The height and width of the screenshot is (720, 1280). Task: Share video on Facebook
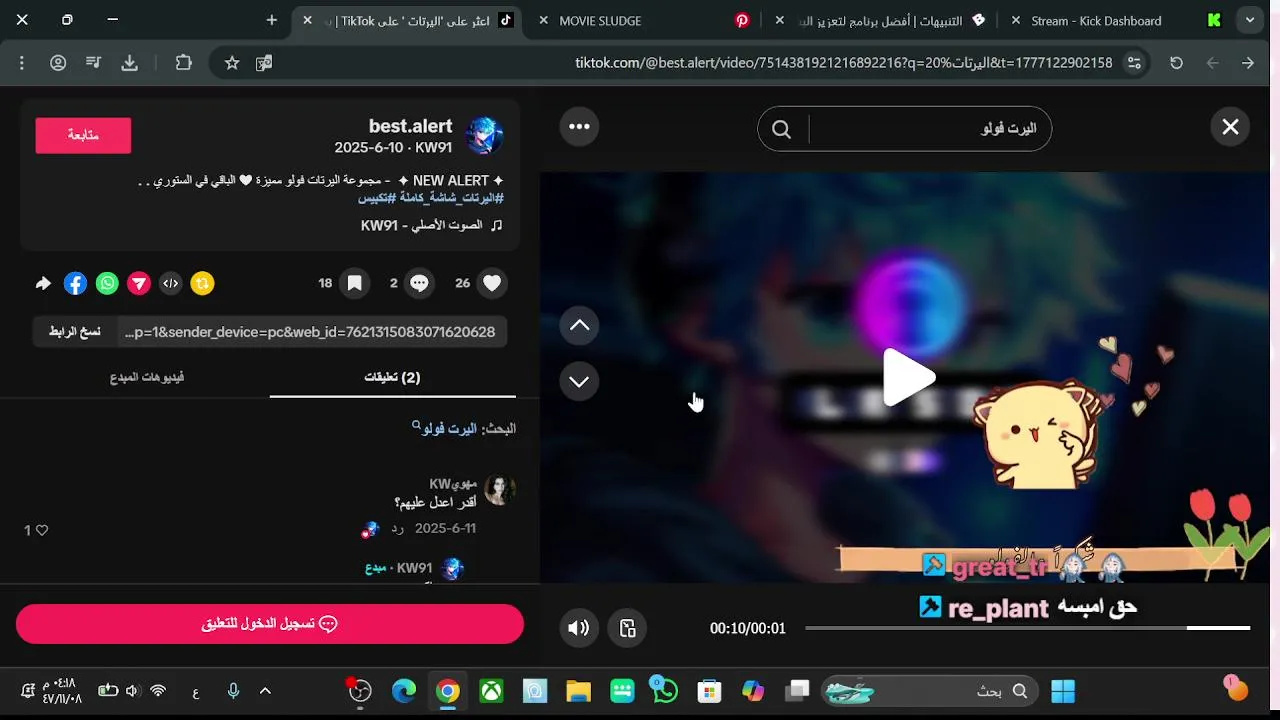[x=75, y=283]
